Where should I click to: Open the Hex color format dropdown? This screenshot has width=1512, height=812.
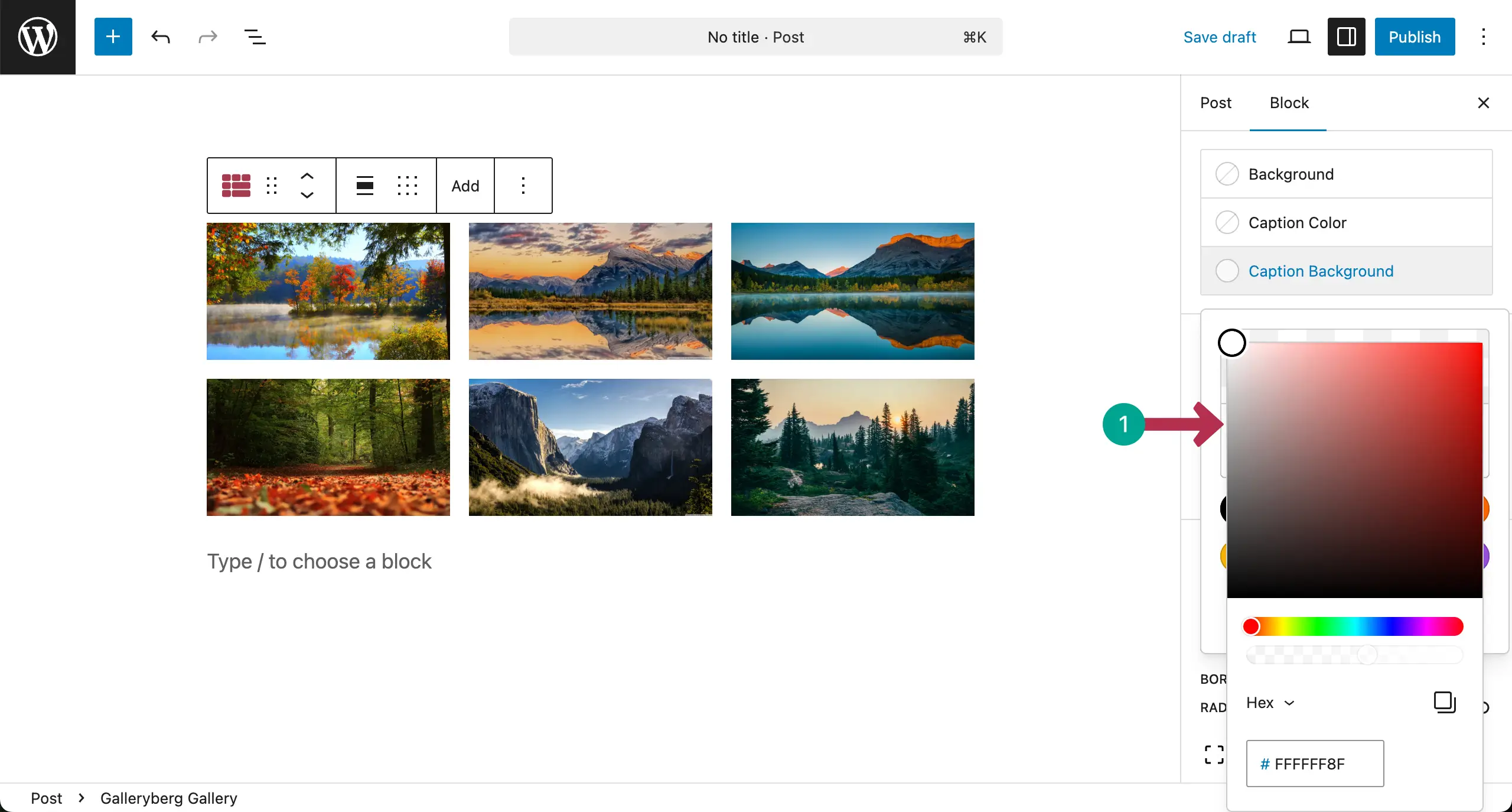1269,703
